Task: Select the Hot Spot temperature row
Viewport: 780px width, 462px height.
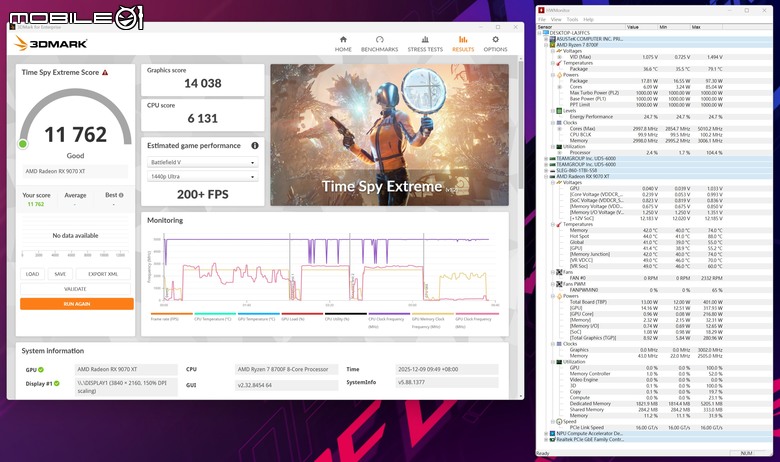Action: click(656, 236)
